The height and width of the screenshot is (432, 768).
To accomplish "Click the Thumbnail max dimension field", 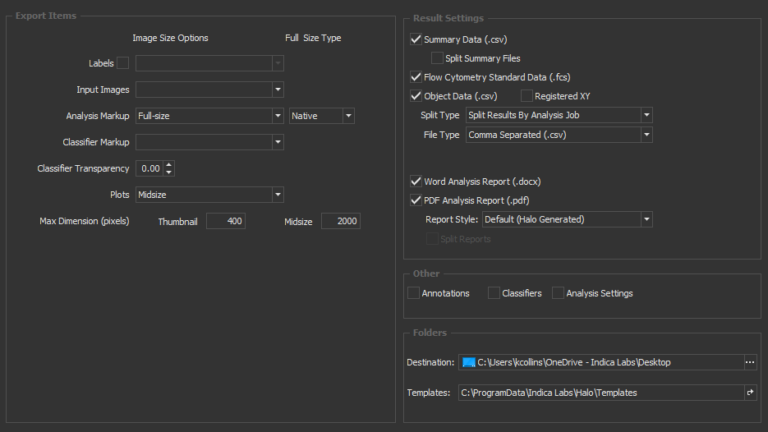I will tap(226, 221).
